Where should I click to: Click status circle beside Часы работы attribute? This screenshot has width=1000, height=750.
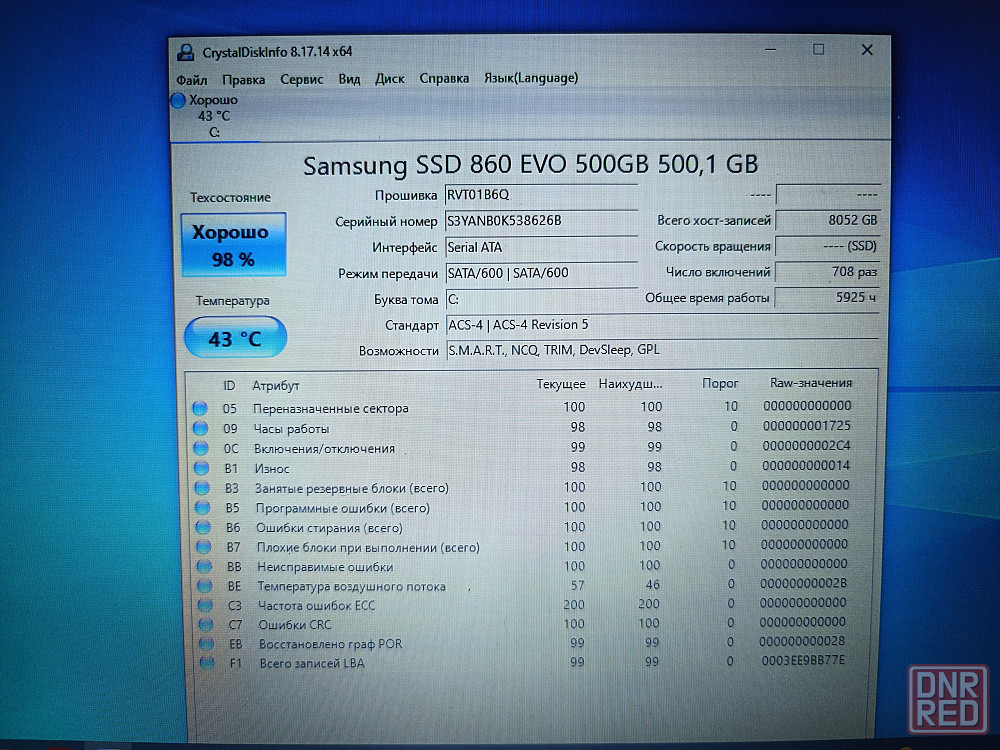pos(201,428)
